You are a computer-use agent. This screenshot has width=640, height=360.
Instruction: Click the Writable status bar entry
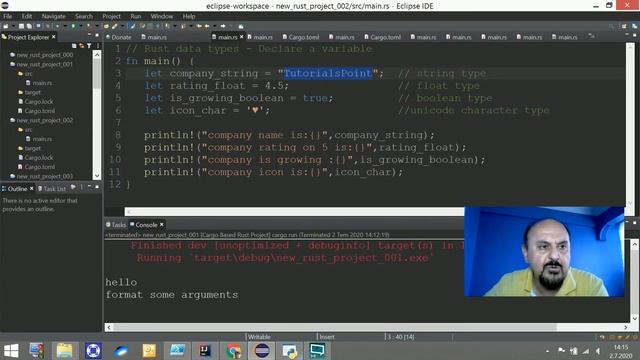click(x=260, y=337)
